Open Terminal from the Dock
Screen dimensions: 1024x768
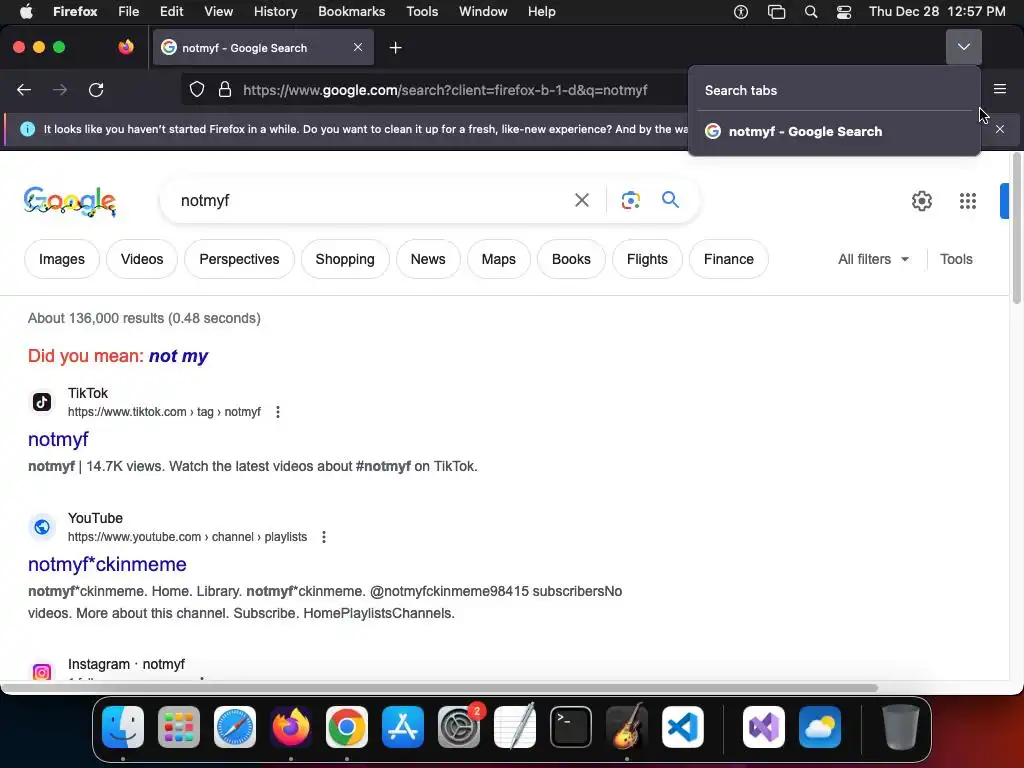(x=571, y=727)
